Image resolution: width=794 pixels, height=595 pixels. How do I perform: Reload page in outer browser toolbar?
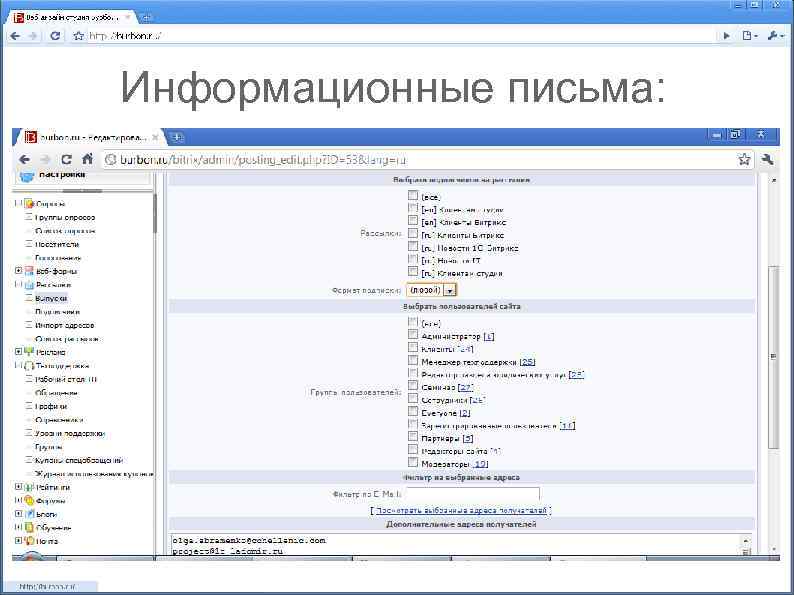55,36
